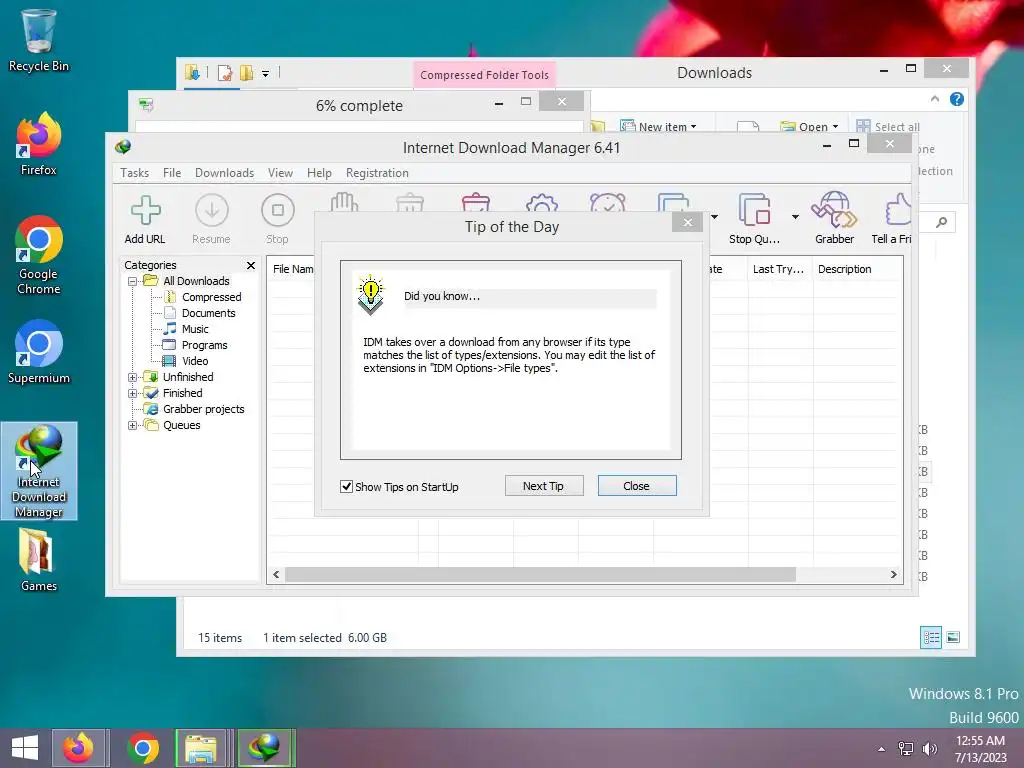Open the Downloads menu

pyautogui.click(x=224, y=173)
